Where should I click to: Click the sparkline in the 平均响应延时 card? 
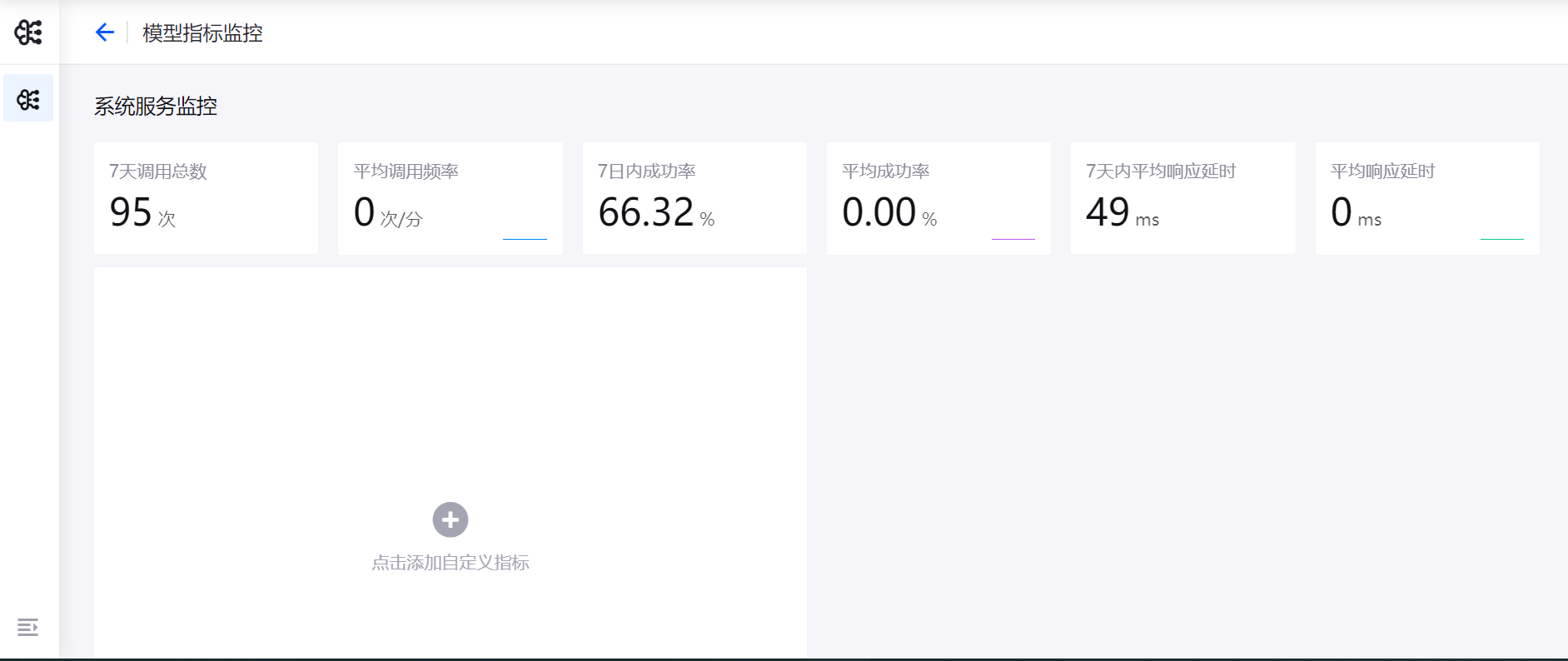[1501, 238]
